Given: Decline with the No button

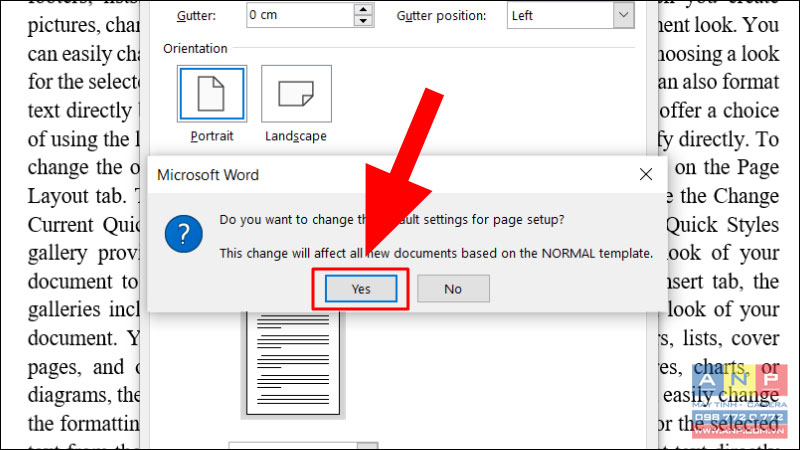Looking at the screenshot, I should 453,289.
